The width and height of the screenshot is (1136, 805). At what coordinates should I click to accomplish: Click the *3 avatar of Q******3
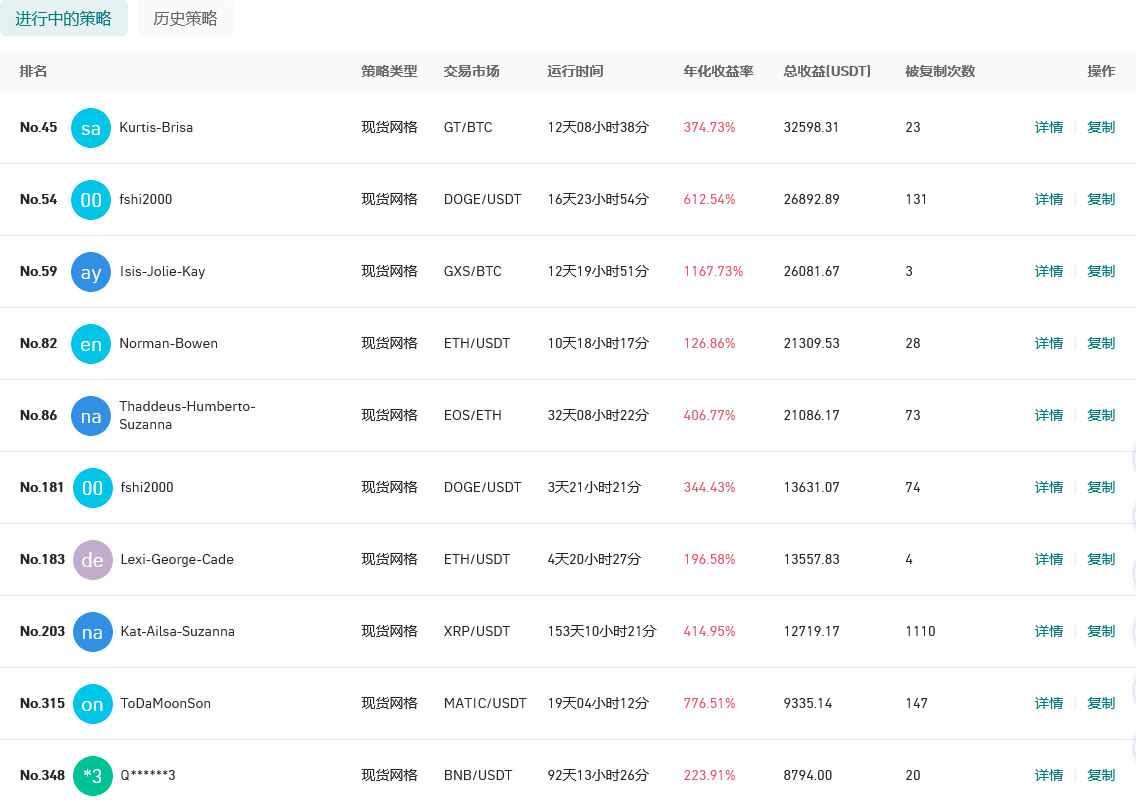click(x=93, y=776)
